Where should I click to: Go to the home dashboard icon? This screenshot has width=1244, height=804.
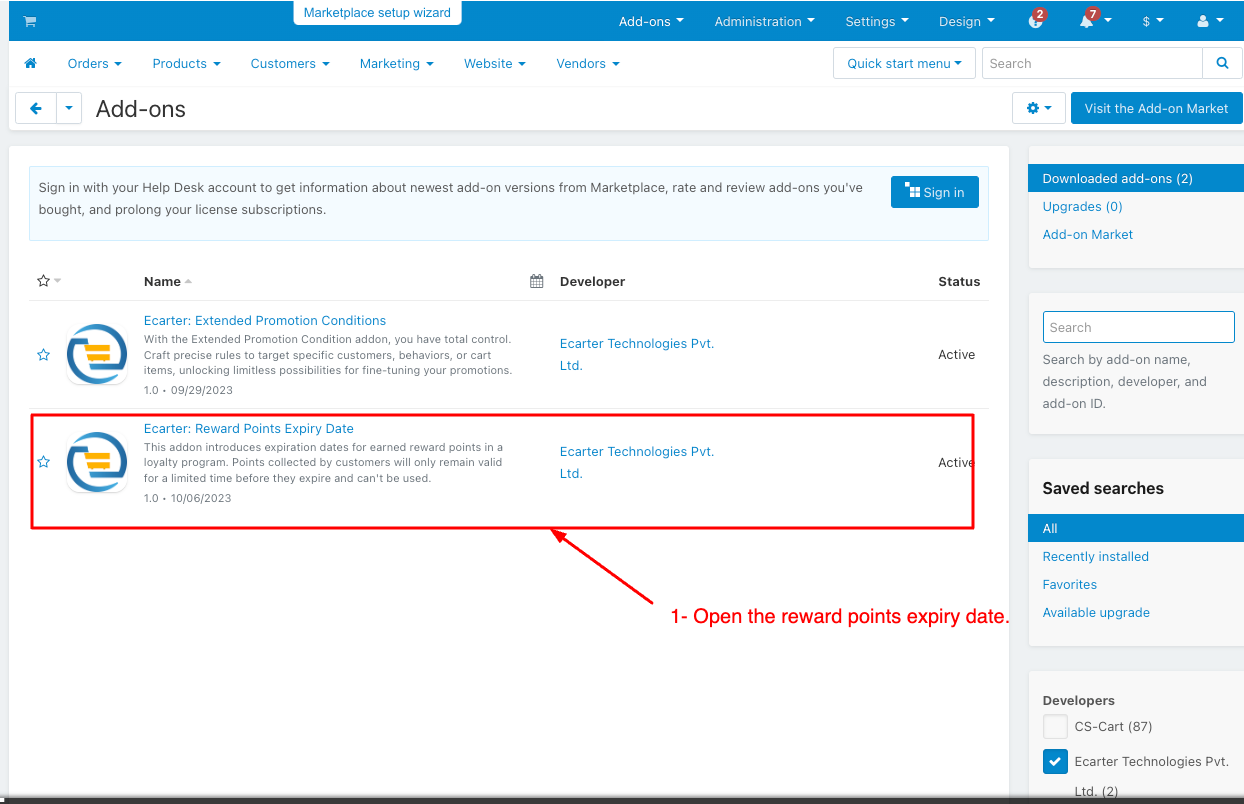click(30, 63)
